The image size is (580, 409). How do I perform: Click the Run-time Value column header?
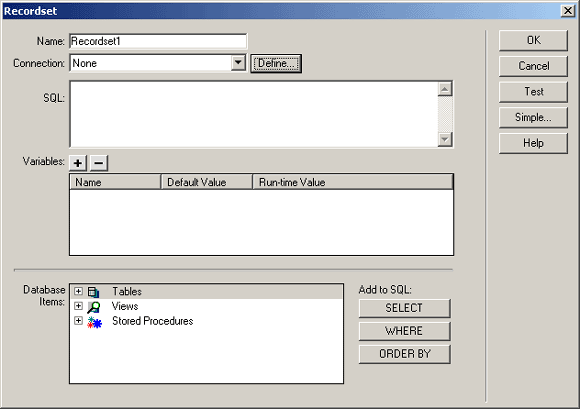point(353,182)
